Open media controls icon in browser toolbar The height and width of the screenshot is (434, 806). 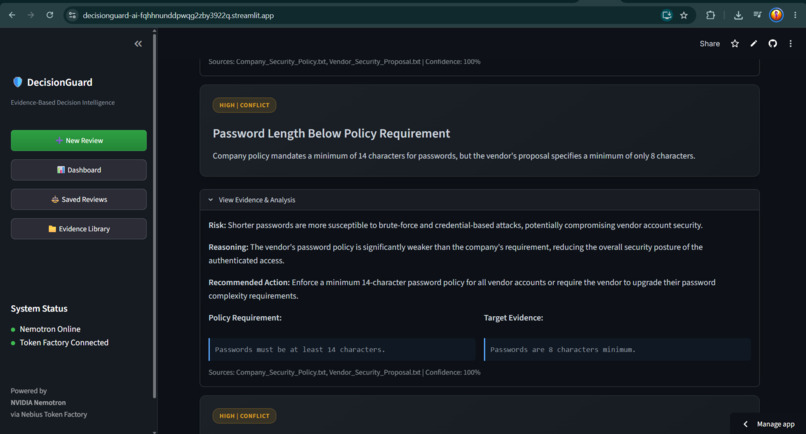757,15
